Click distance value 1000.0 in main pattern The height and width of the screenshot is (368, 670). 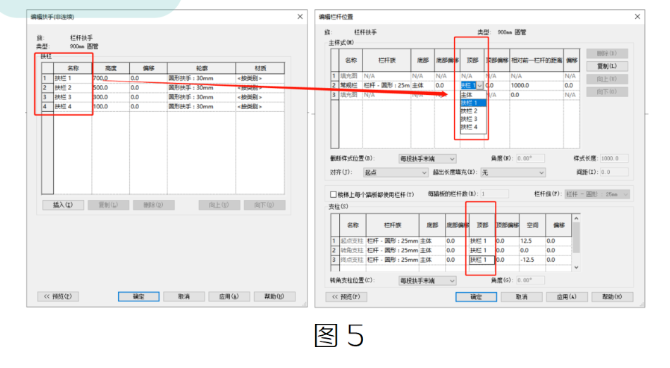[537, 85]
